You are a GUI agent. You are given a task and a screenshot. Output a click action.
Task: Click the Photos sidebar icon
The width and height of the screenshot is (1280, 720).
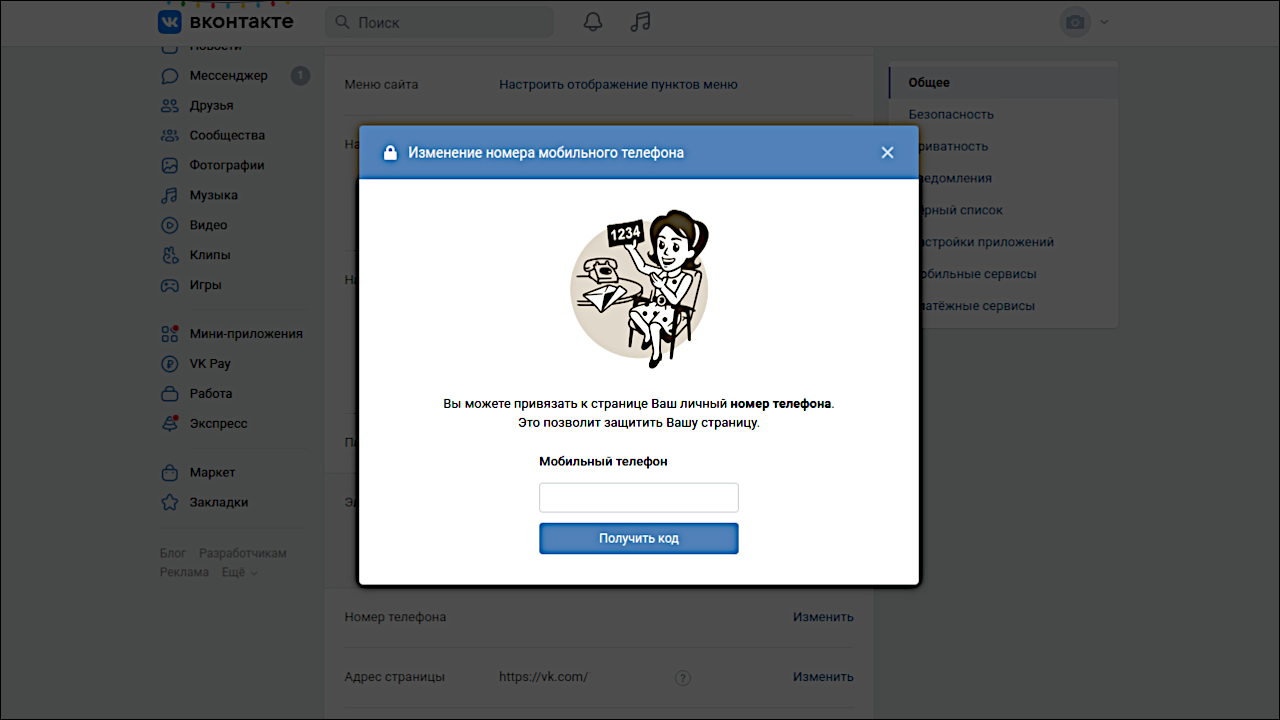click(170, 166)
